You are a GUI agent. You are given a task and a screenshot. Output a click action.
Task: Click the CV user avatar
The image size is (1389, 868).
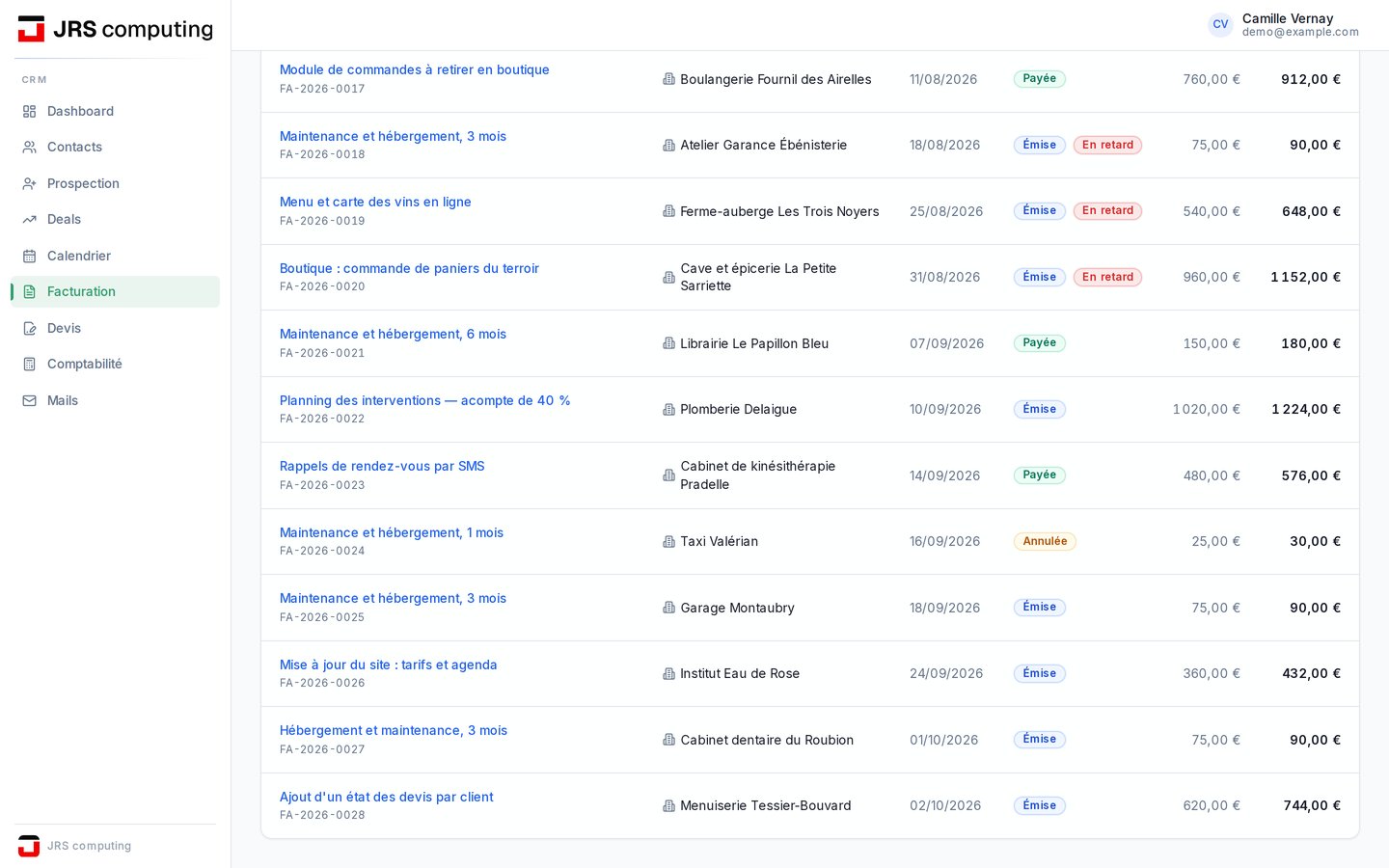tap(1221, 25)
